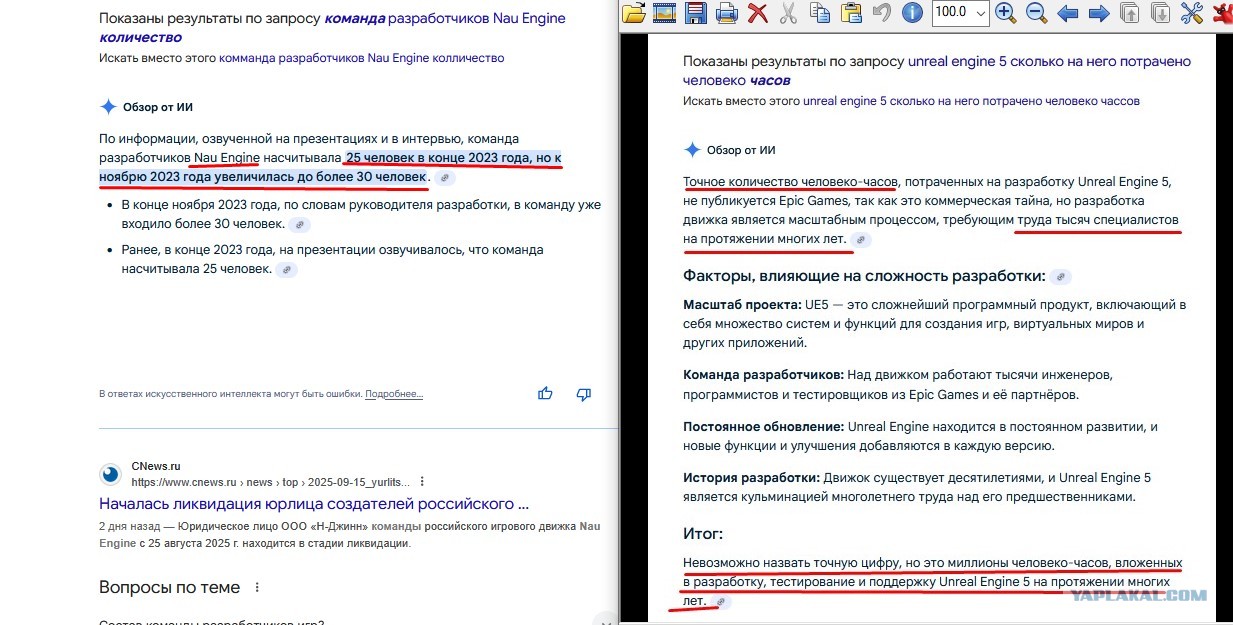
Task: Click the previous page up-arrow icon
Action: (1130, 13)
